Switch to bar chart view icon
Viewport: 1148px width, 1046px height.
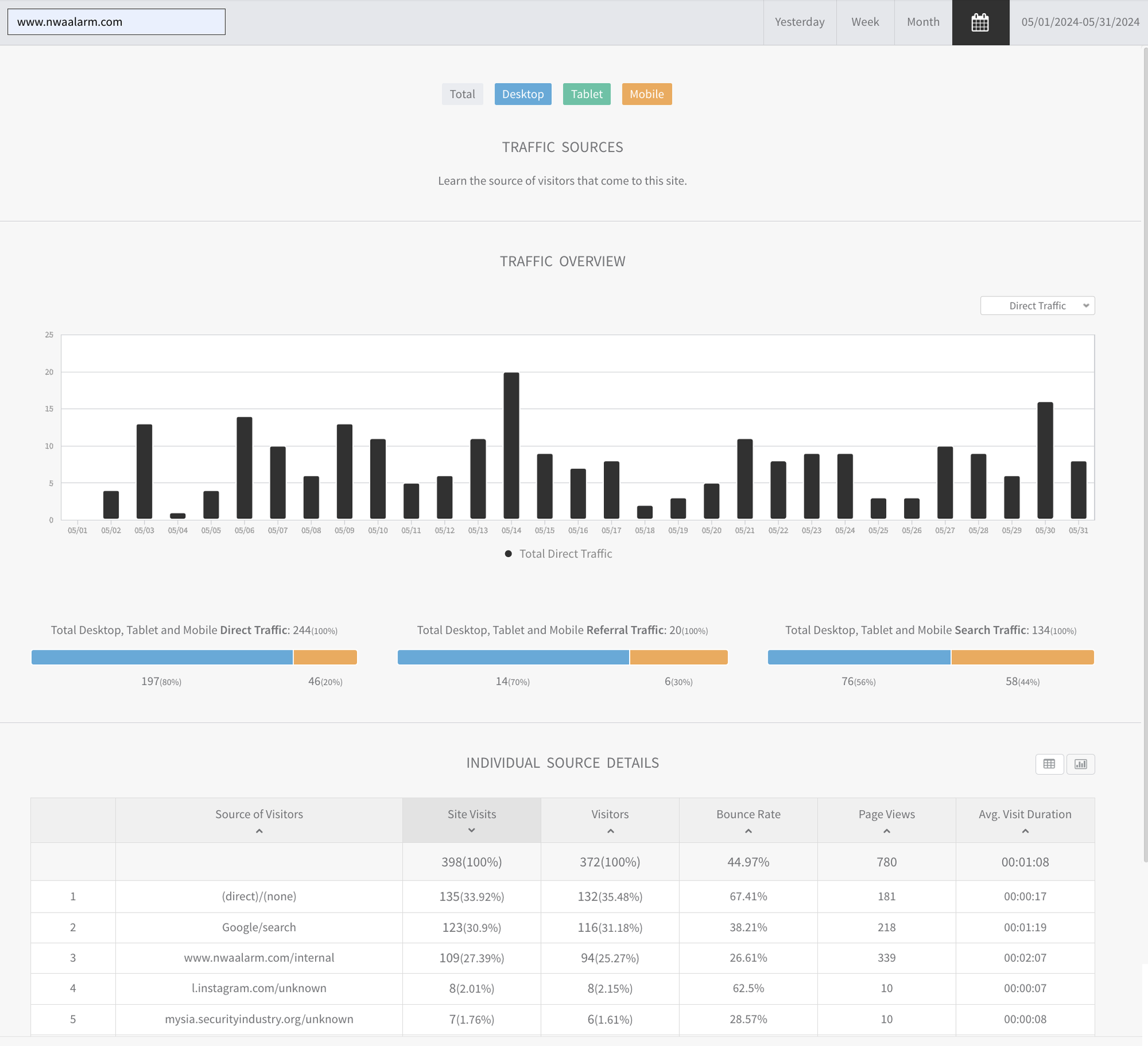[1080, 764]
